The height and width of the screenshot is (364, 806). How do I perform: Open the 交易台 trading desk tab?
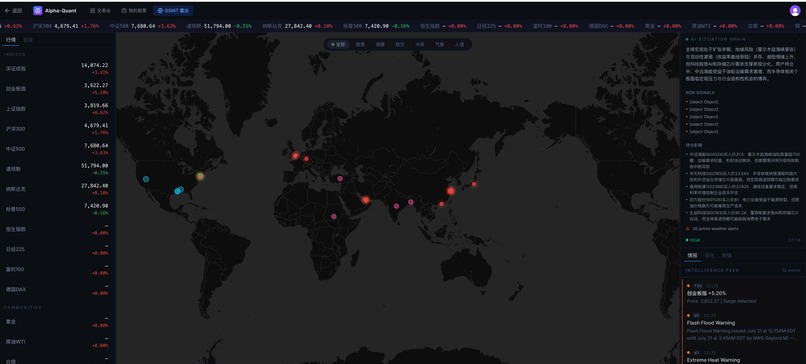tap(100, 10)
